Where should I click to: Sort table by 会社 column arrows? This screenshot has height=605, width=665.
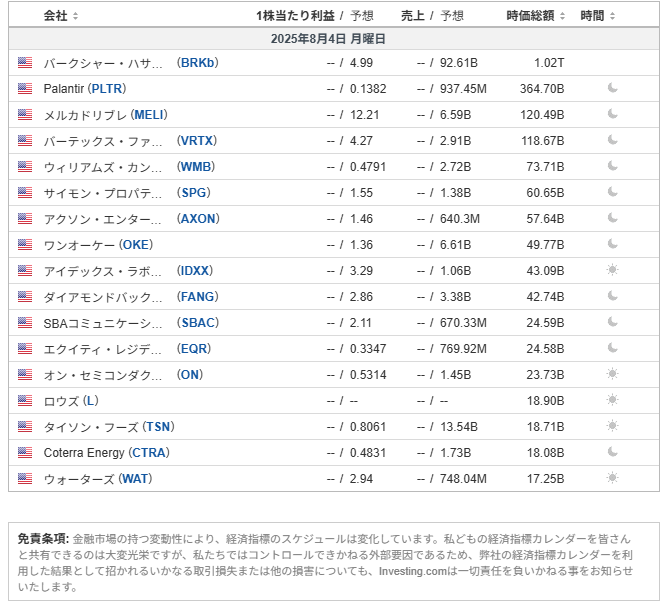[x=75, y=16]
